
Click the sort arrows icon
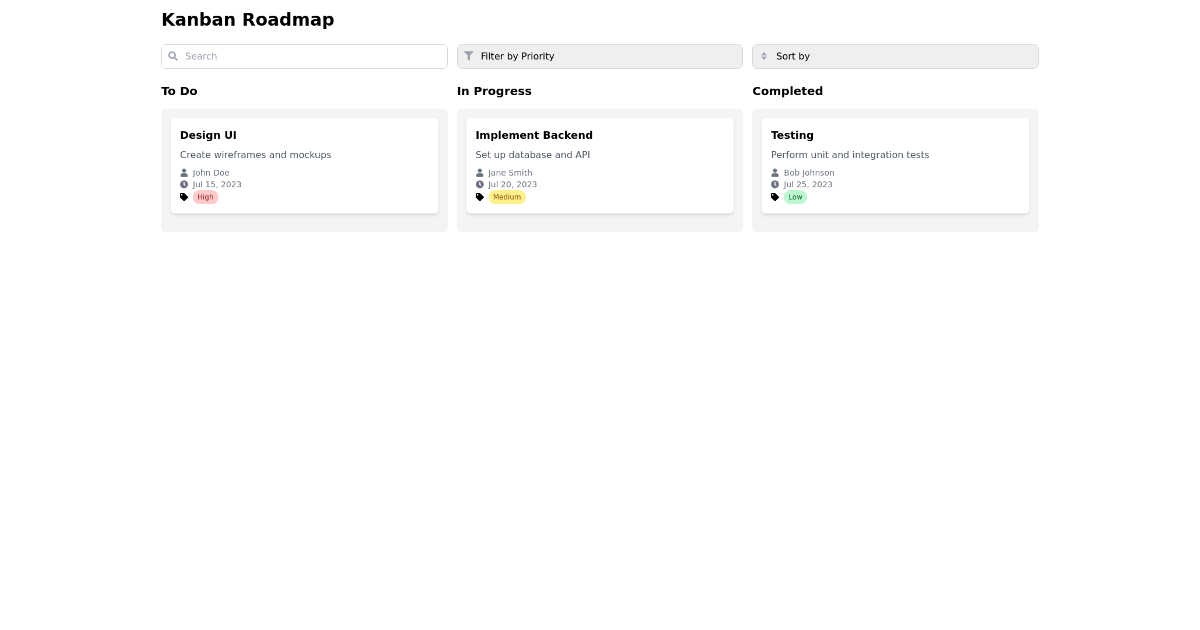[764, 56]
